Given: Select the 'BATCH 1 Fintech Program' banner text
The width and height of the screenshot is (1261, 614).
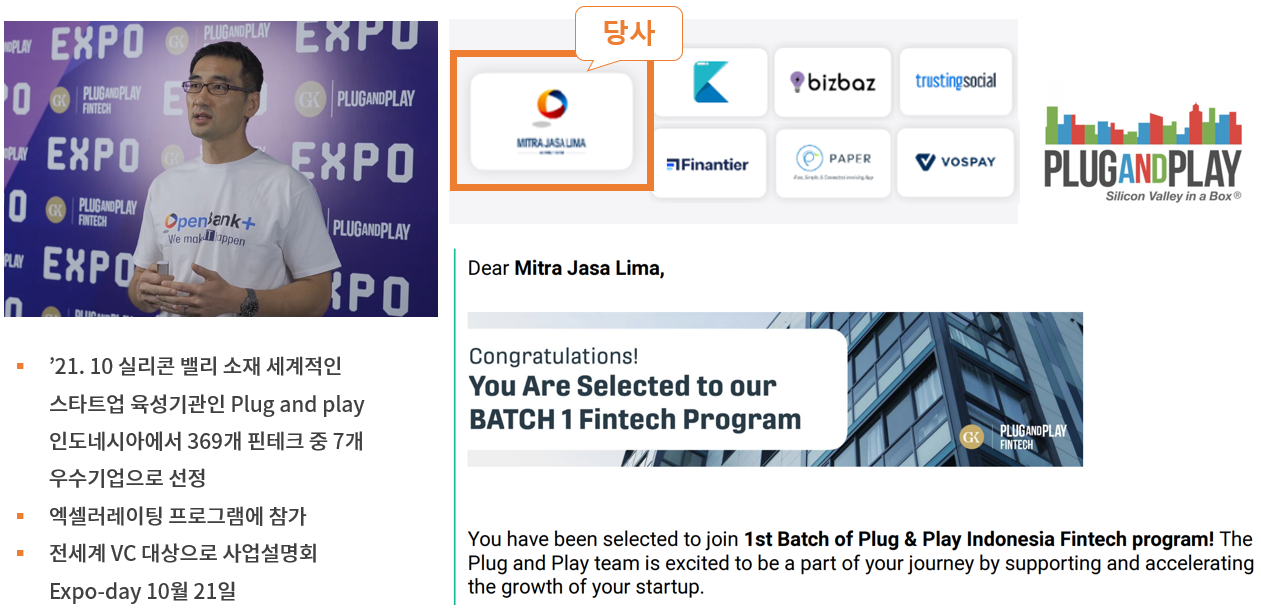Looking at the screenshot, I should point(635,419).
